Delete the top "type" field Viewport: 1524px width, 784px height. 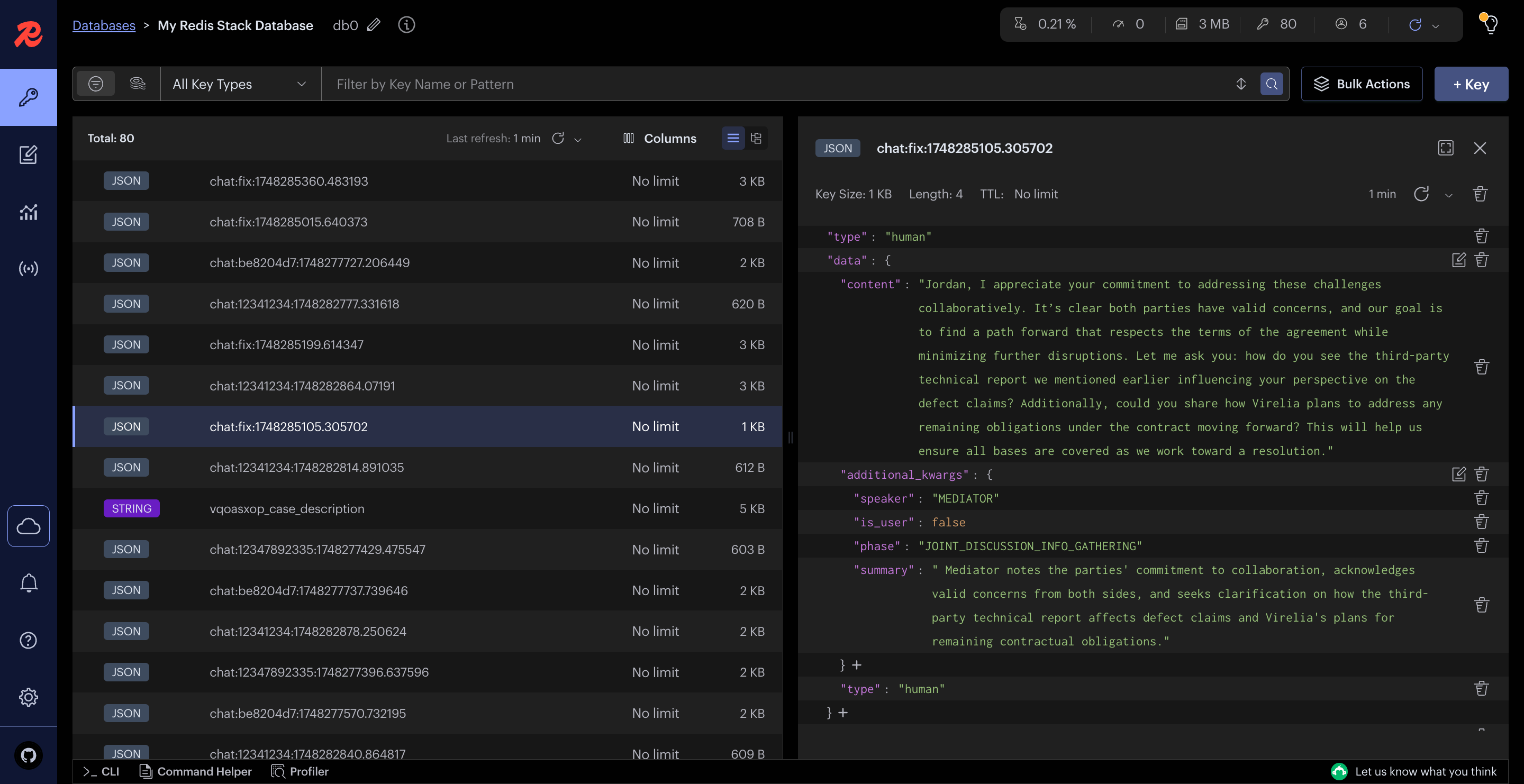[1482, 236]
